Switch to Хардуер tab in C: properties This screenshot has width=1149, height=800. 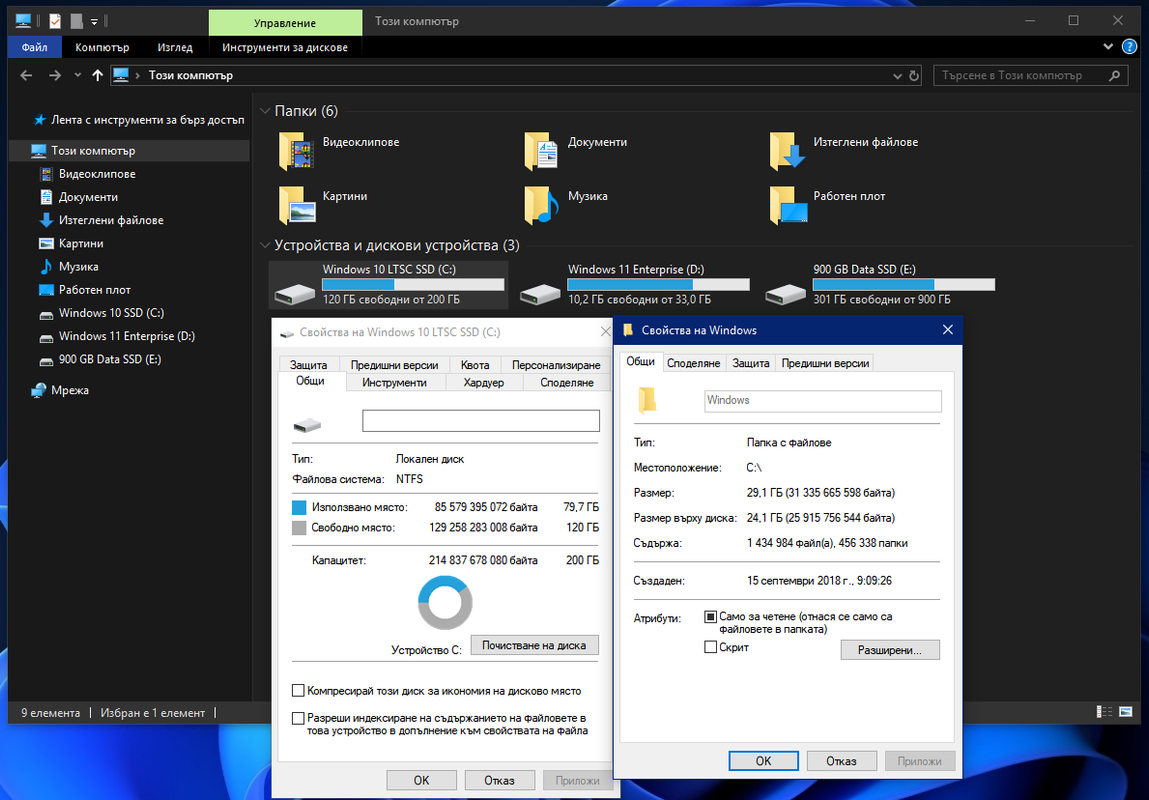[484, 382]
